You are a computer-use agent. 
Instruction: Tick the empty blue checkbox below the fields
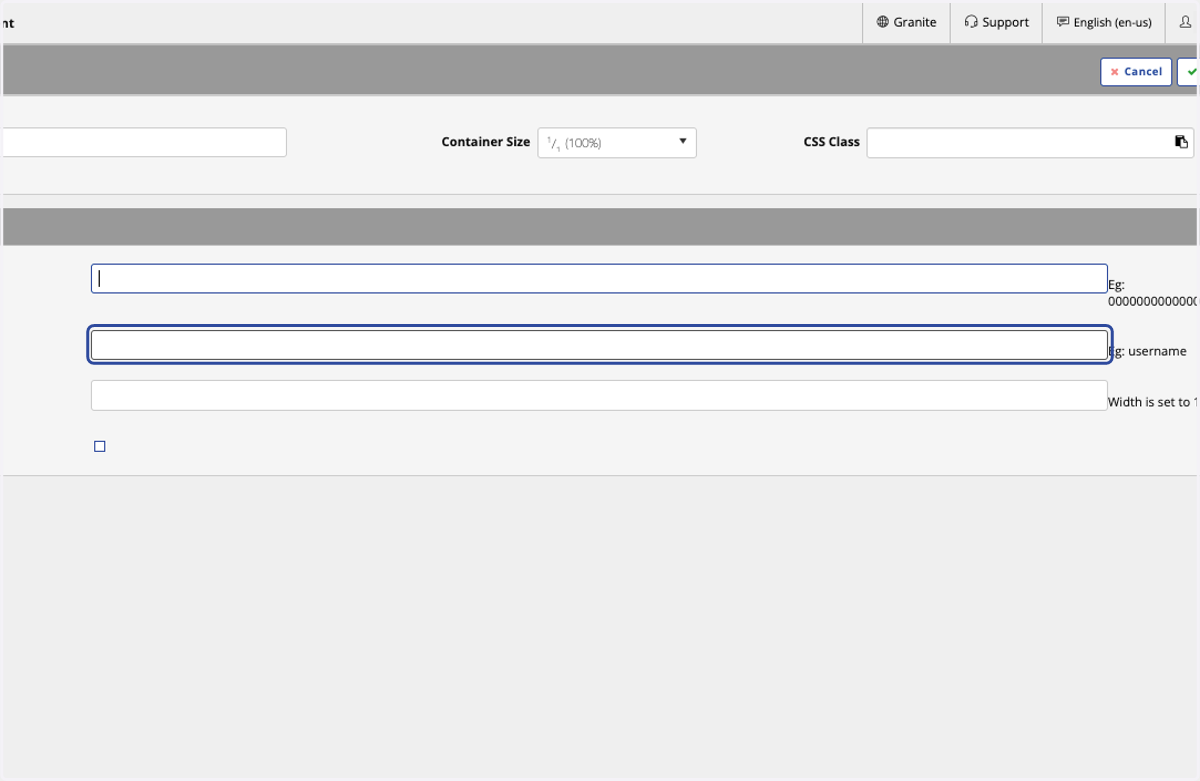click(100, 447)
